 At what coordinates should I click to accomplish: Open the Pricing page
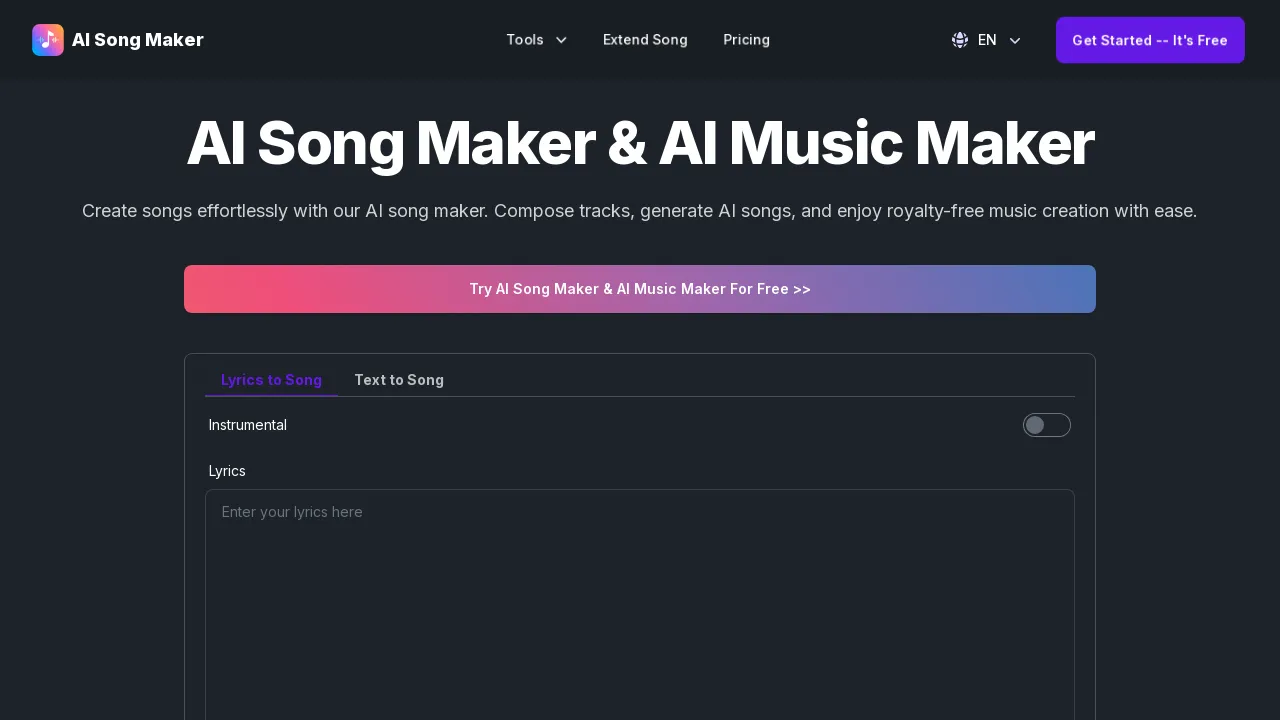coord(746,40)
